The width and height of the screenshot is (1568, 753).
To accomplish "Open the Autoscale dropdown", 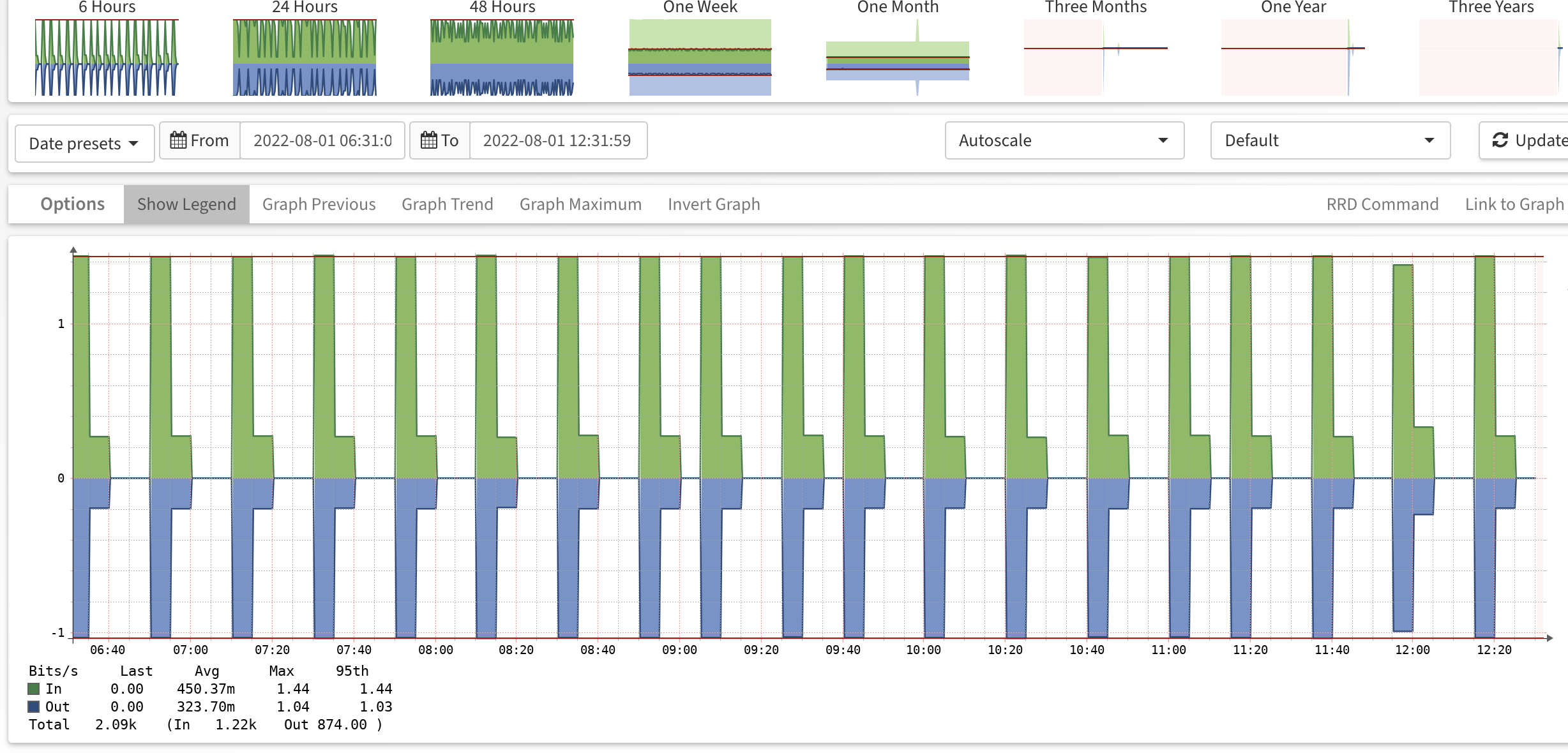I will [x=1064, y=140].
